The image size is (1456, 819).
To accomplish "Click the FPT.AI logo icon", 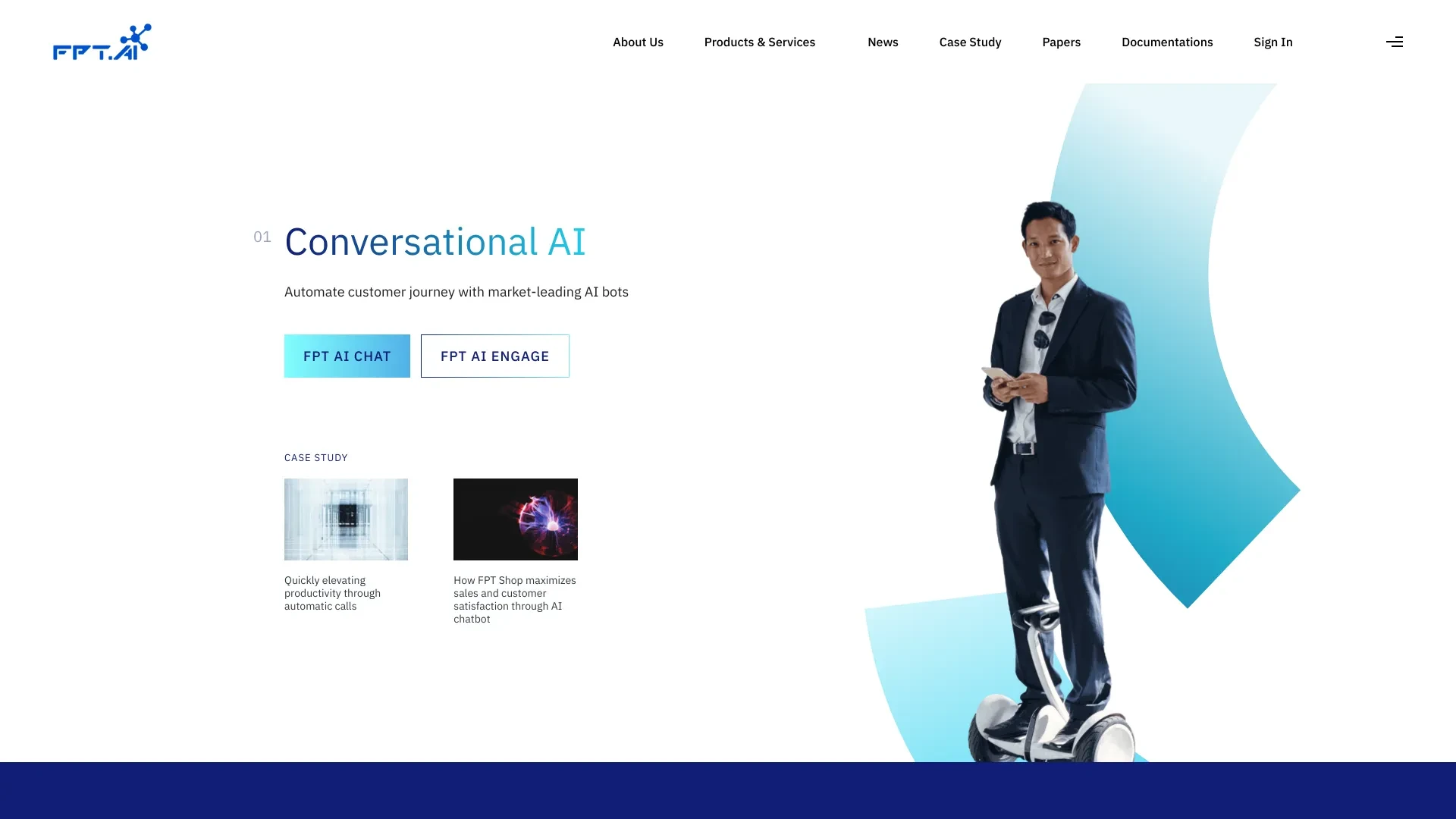I will coord(101,41).
